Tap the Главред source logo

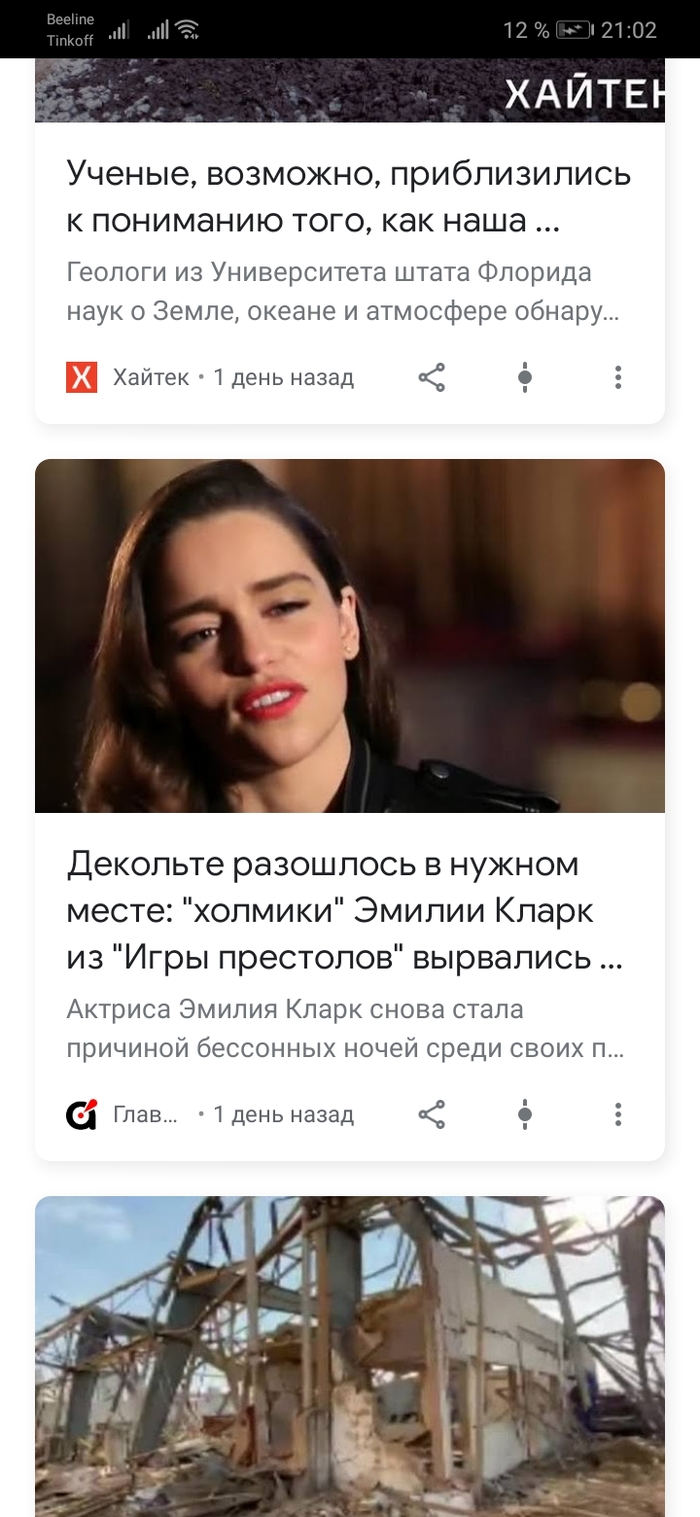82,1114
